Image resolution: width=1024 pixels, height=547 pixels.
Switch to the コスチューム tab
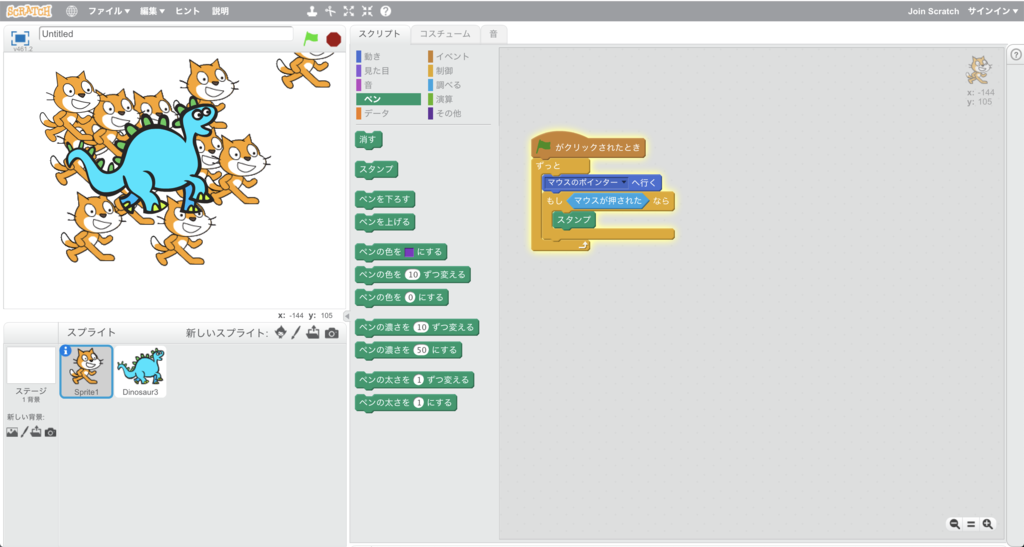(x=445, y=34)
